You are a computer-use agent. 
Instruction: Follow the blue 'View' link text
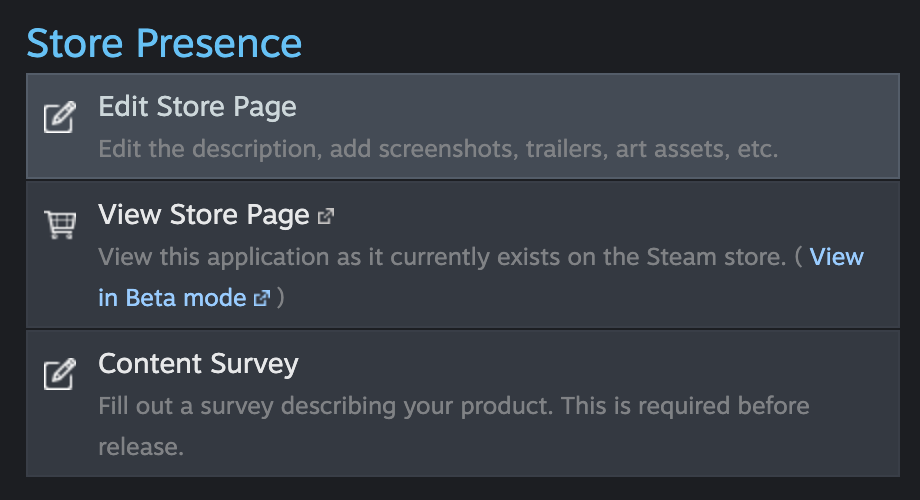tap(837, 257)
